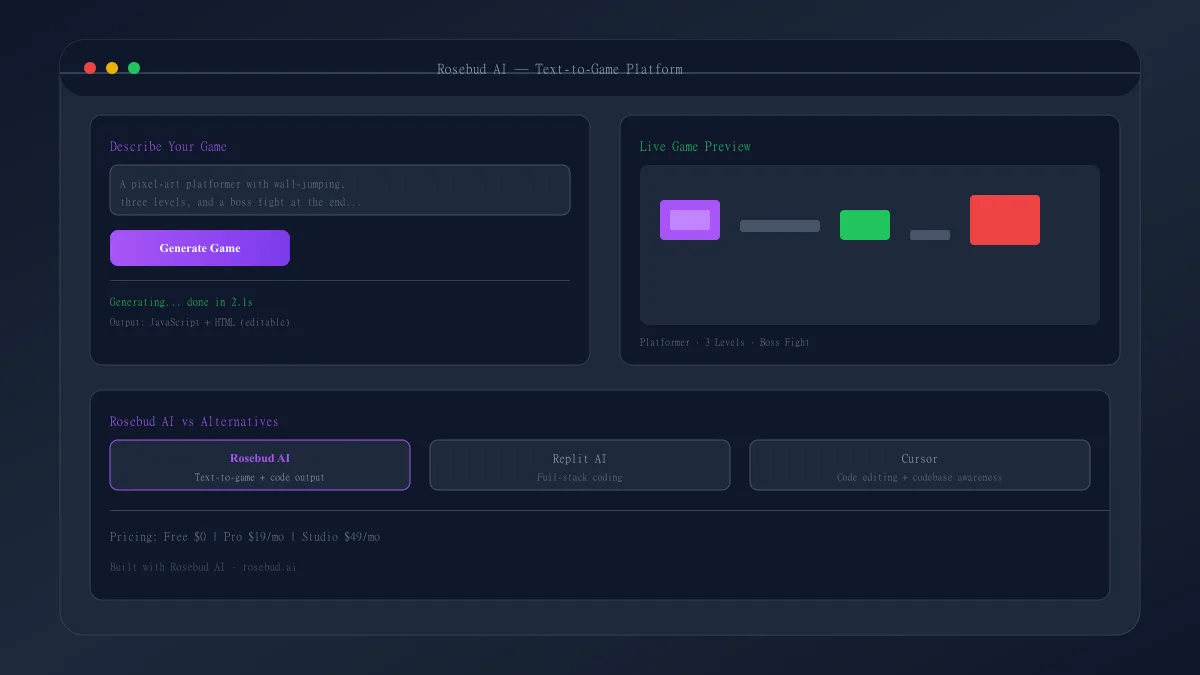
Task: Click the green block in game preview
Action: [865, 225]
